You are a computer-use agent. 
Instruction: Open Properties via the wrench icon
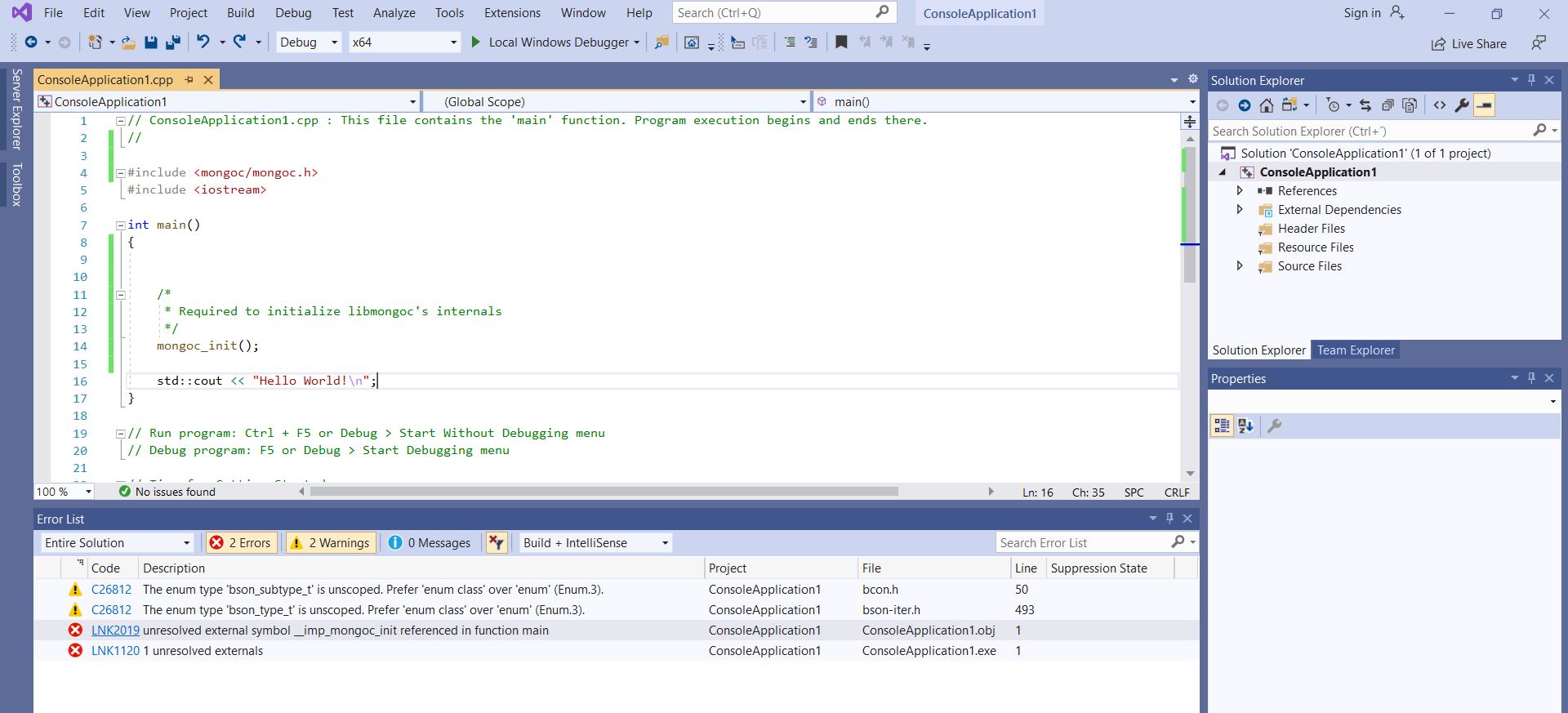pos(1462,105)
